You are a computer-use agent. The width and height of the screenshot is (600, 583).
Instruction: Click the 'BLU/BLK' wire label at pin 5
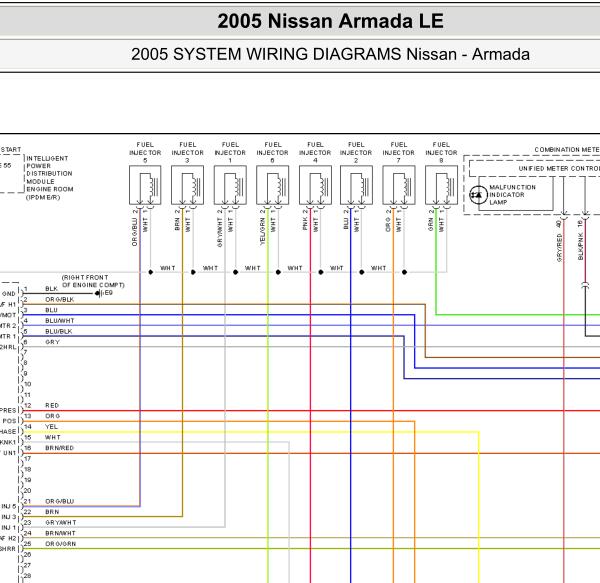coord(59,332)
